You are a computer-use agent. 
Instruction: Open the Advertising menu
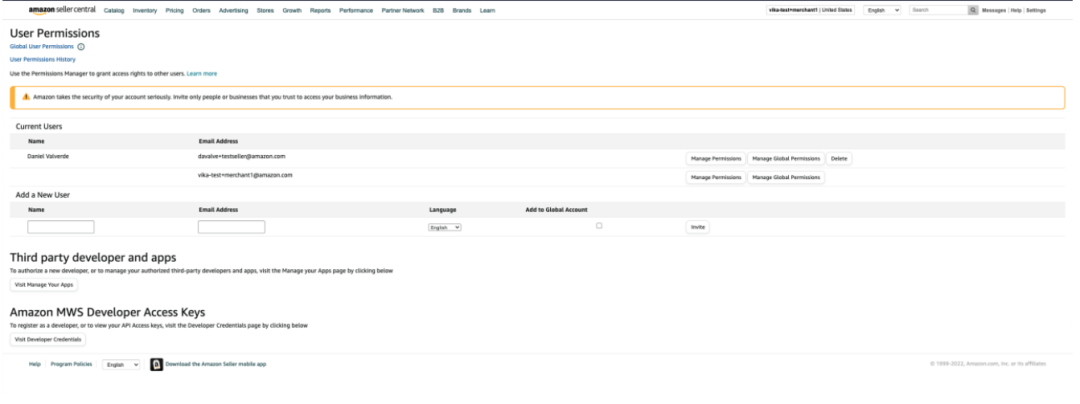tap(233, 10)
